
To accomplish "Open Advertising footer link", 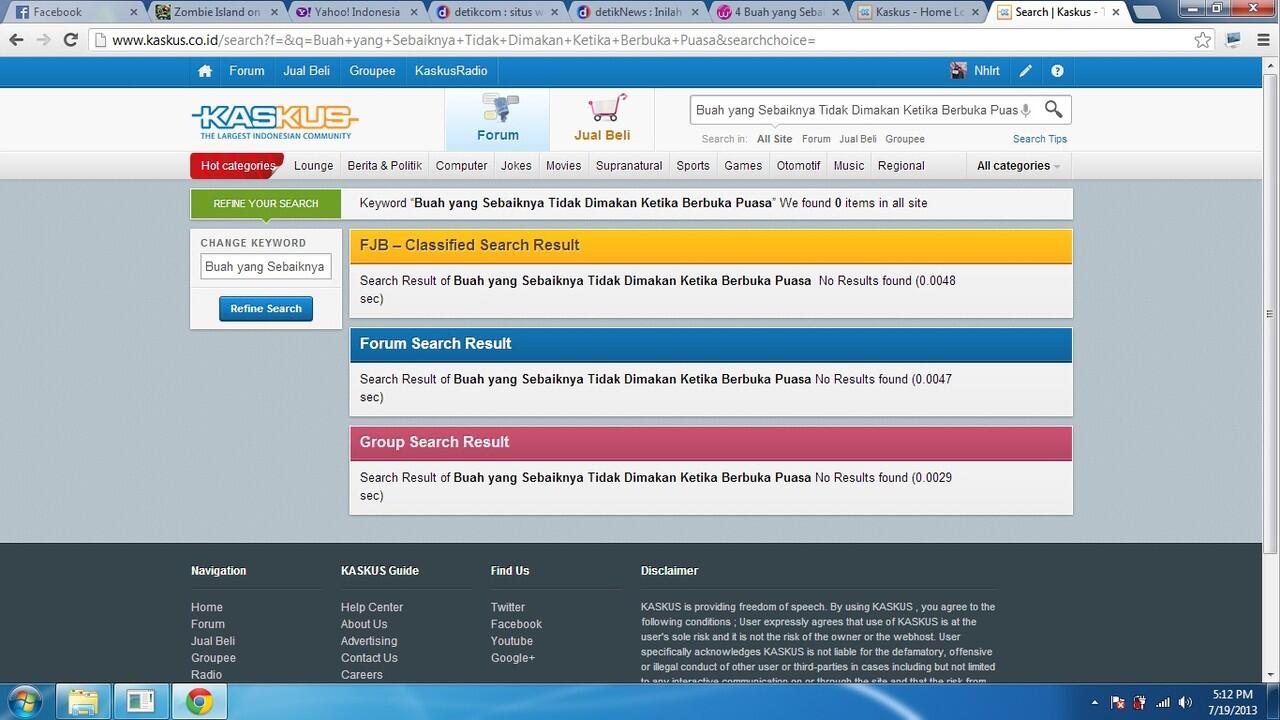I will coord(369,641).
